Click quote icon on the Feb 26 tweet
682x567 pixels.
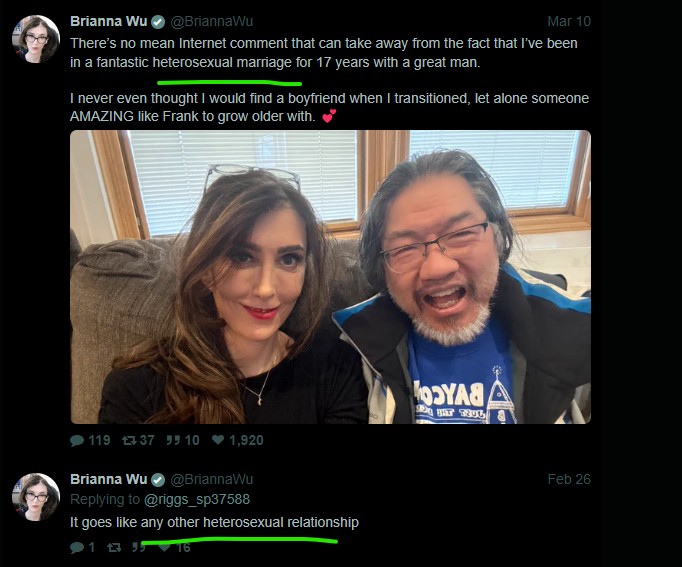tap(138, 547)
